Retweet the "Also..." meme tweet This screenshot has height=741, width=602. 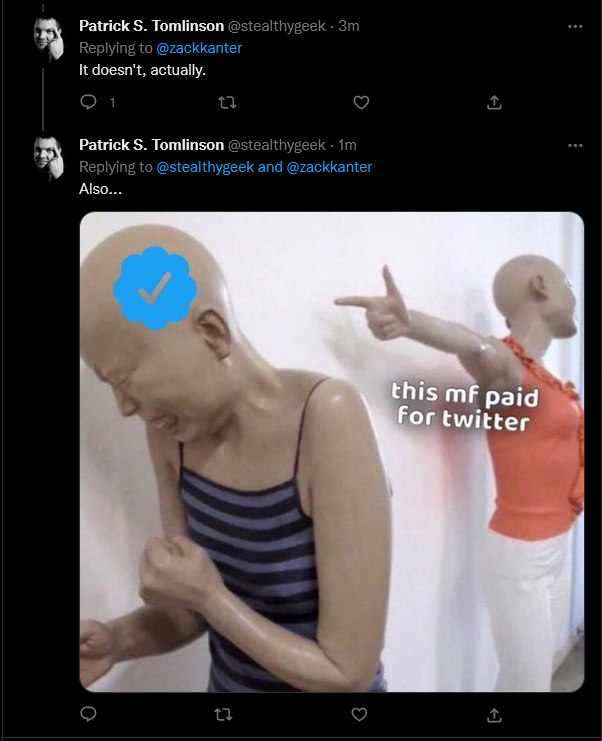[224, 714]
